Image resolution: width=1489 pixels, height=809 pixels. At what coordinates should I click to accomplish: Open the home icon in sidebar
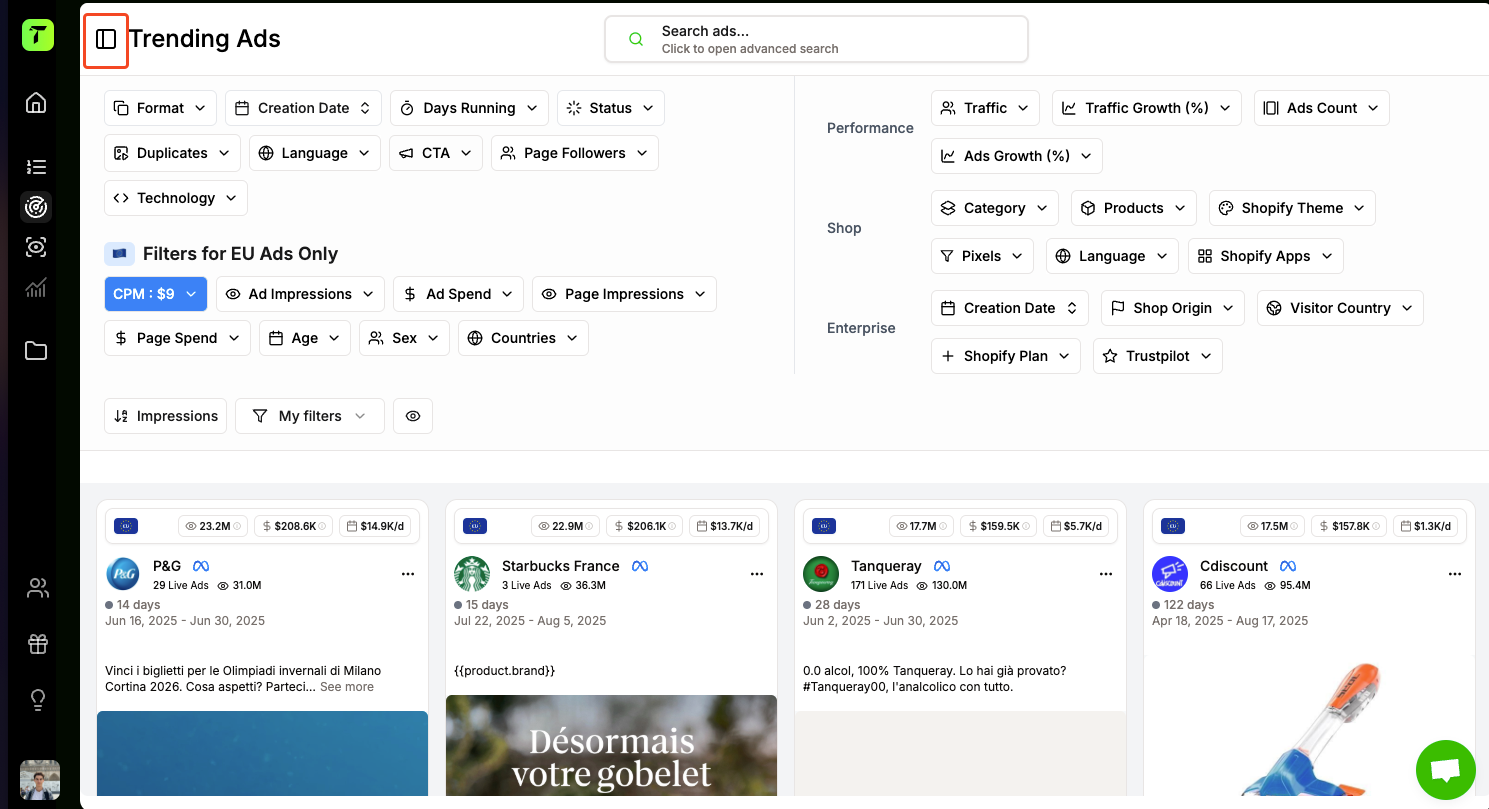pos(36,103)
